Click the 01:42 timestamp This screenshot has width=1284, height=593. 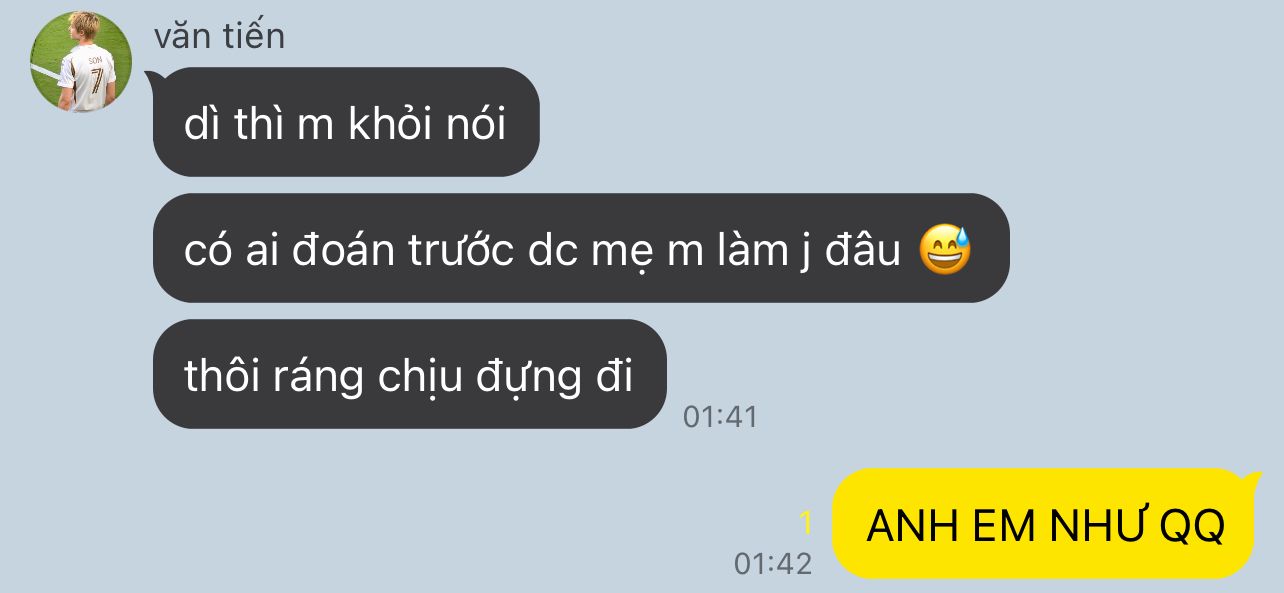773,563
